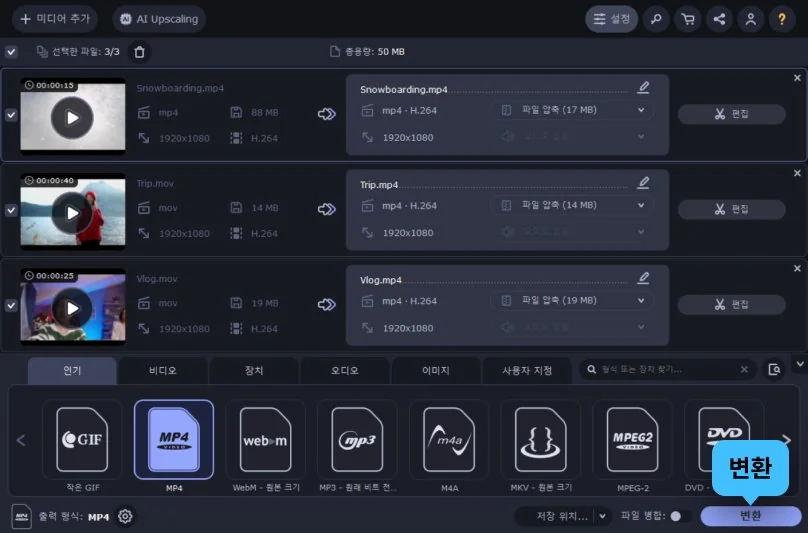Switch to the 비디오 (Video) tab
Viewport: 808px width, 533px height.
[163, 371]
